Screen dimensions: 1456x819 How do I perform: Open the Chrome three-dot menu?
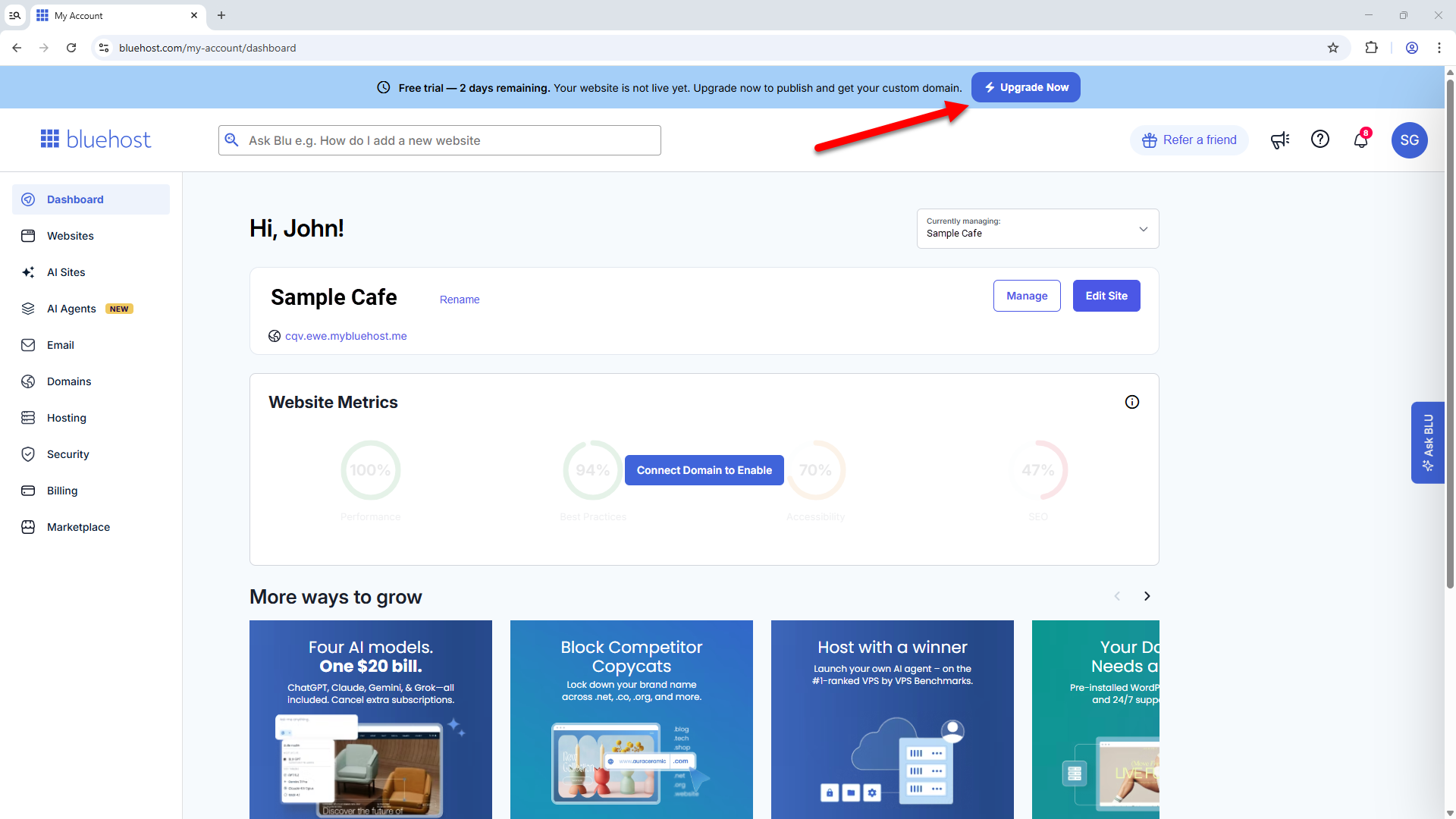1439,48
